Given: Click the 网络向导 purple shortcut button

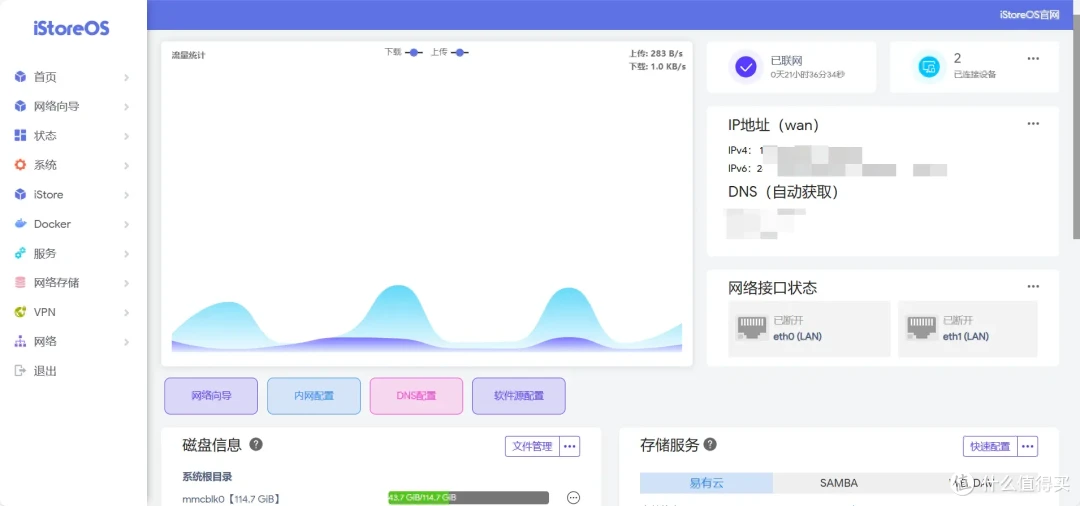Looking at the screenshot, I should coord(211,396).
